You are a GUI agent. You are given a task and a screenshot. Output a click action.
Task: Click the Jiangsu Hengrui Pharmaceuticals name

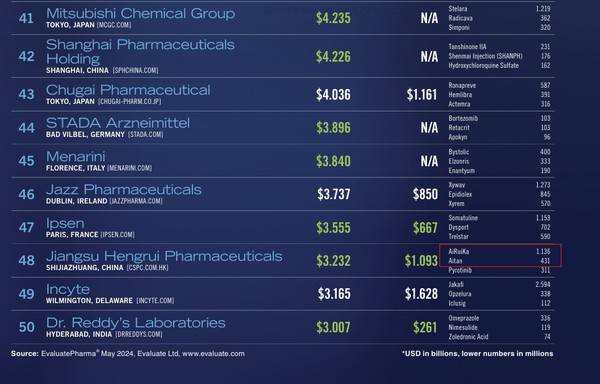164,256
